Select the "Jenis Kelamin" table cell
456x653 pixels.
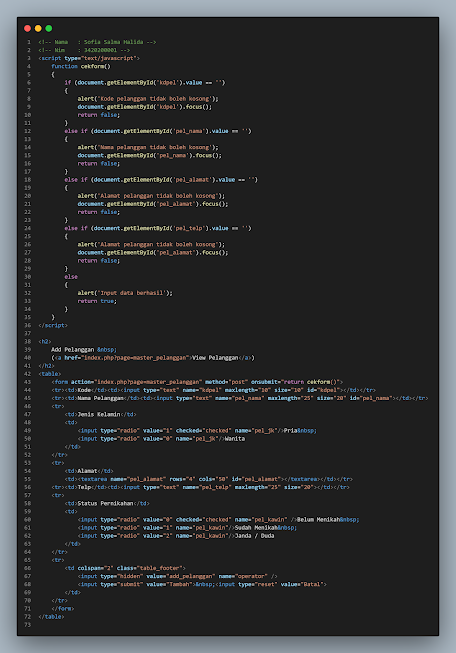(x=100, y=414)
